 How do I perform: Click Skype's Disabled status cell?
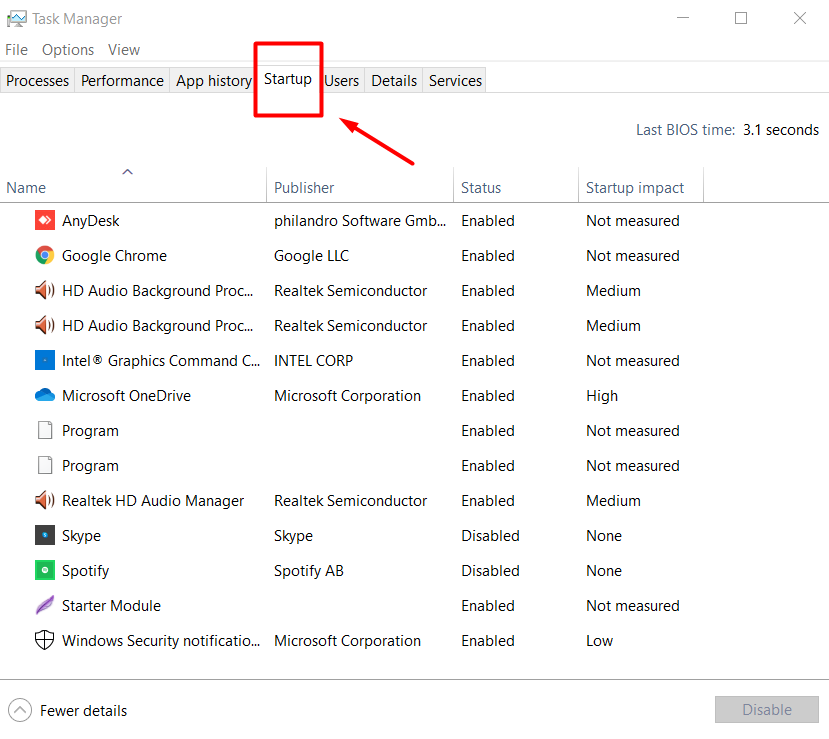pos(490,535)
